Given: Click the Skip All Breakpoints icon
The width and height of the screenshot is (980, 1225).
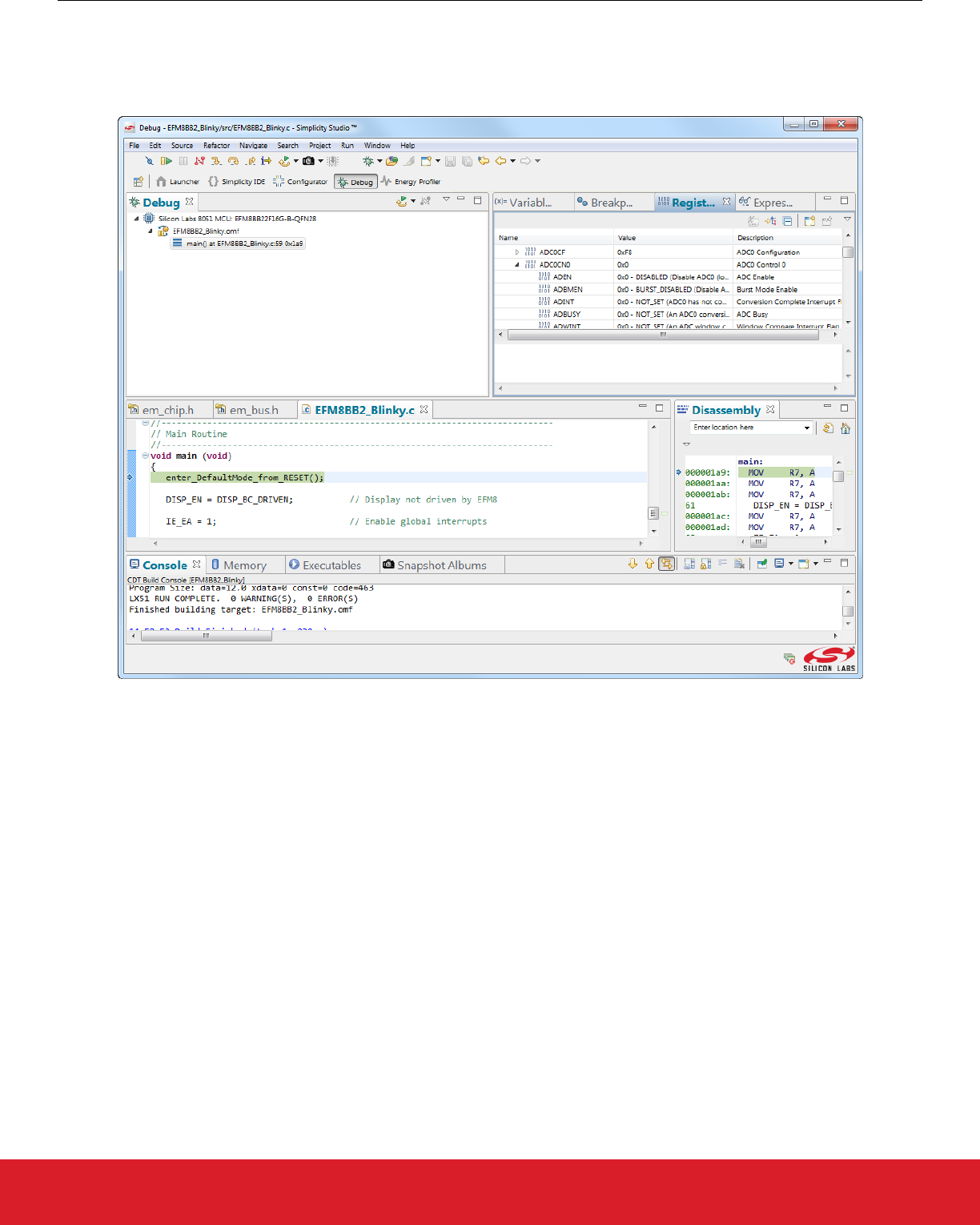Looking at the screenshot, I should click(x=149, y=161).
